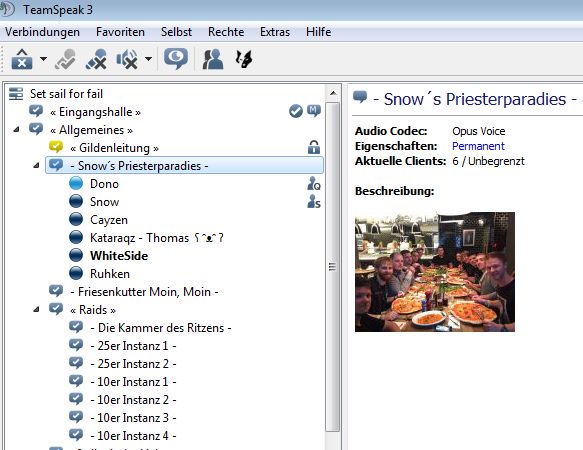Click the channel tree vertical scrollbar thumb

click(333, 267)
